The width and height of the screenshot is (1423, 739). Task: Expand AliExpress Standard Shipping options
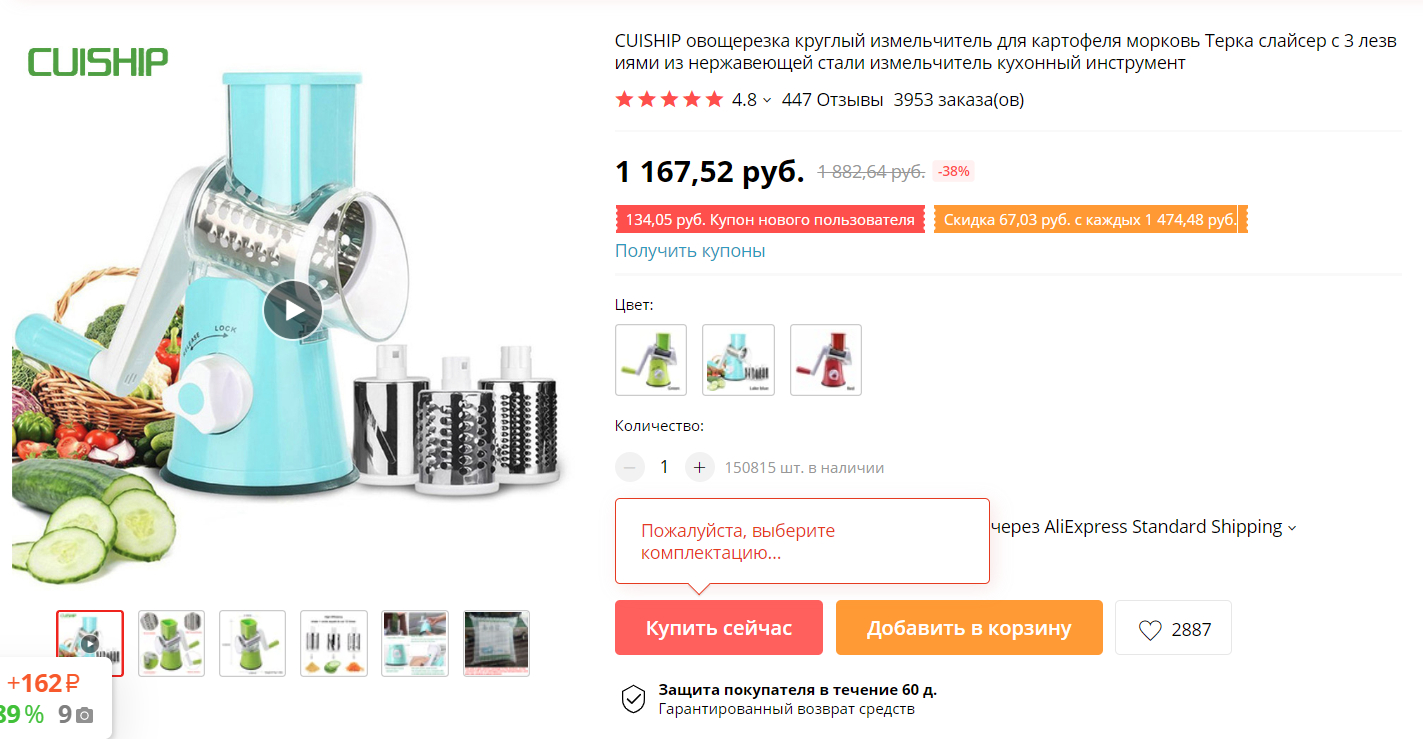pos(1292,528)
